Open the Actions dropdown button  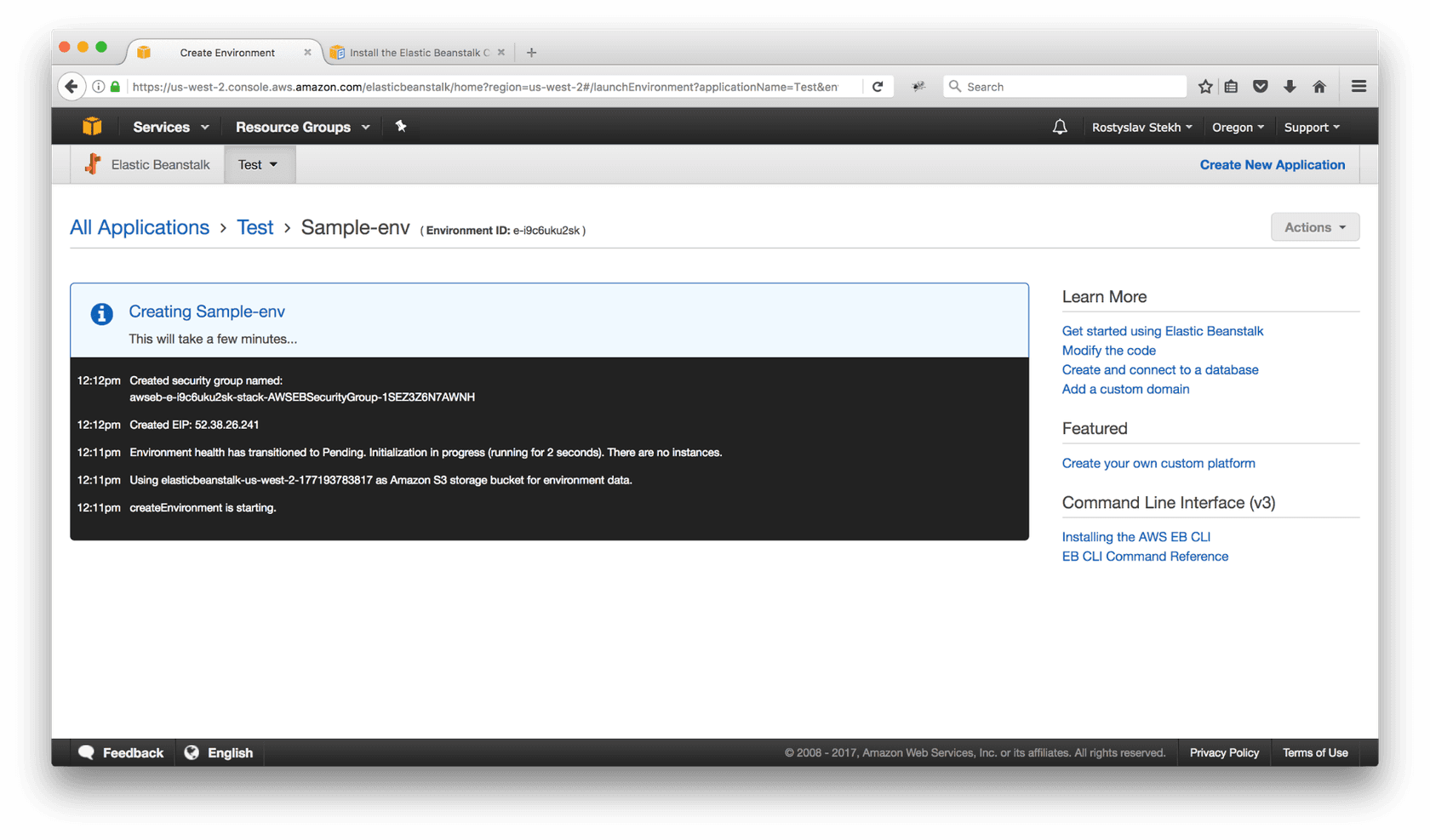tap(1314, 227)
